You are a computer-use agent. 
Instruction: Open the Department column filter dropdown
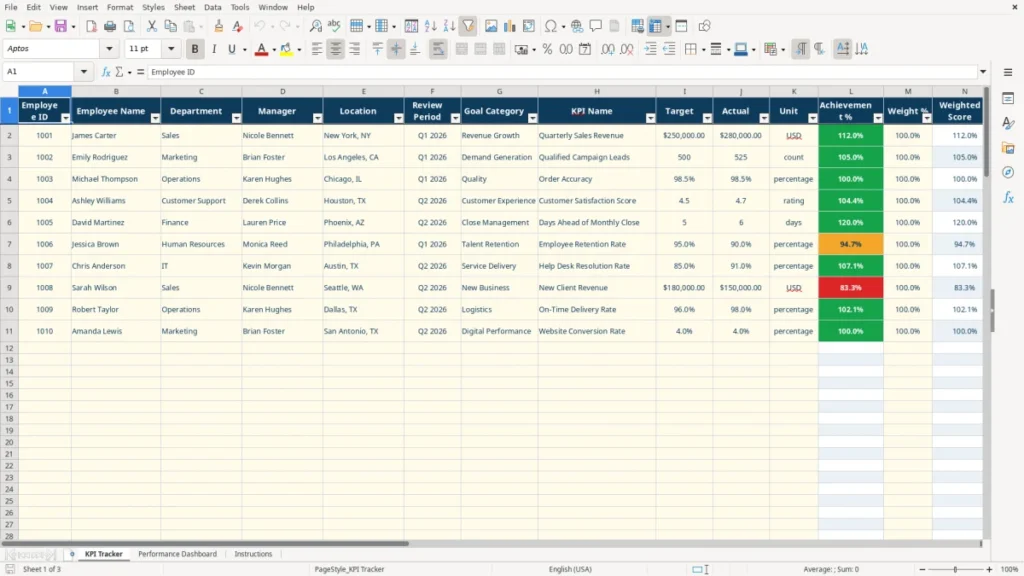(236, 118)
